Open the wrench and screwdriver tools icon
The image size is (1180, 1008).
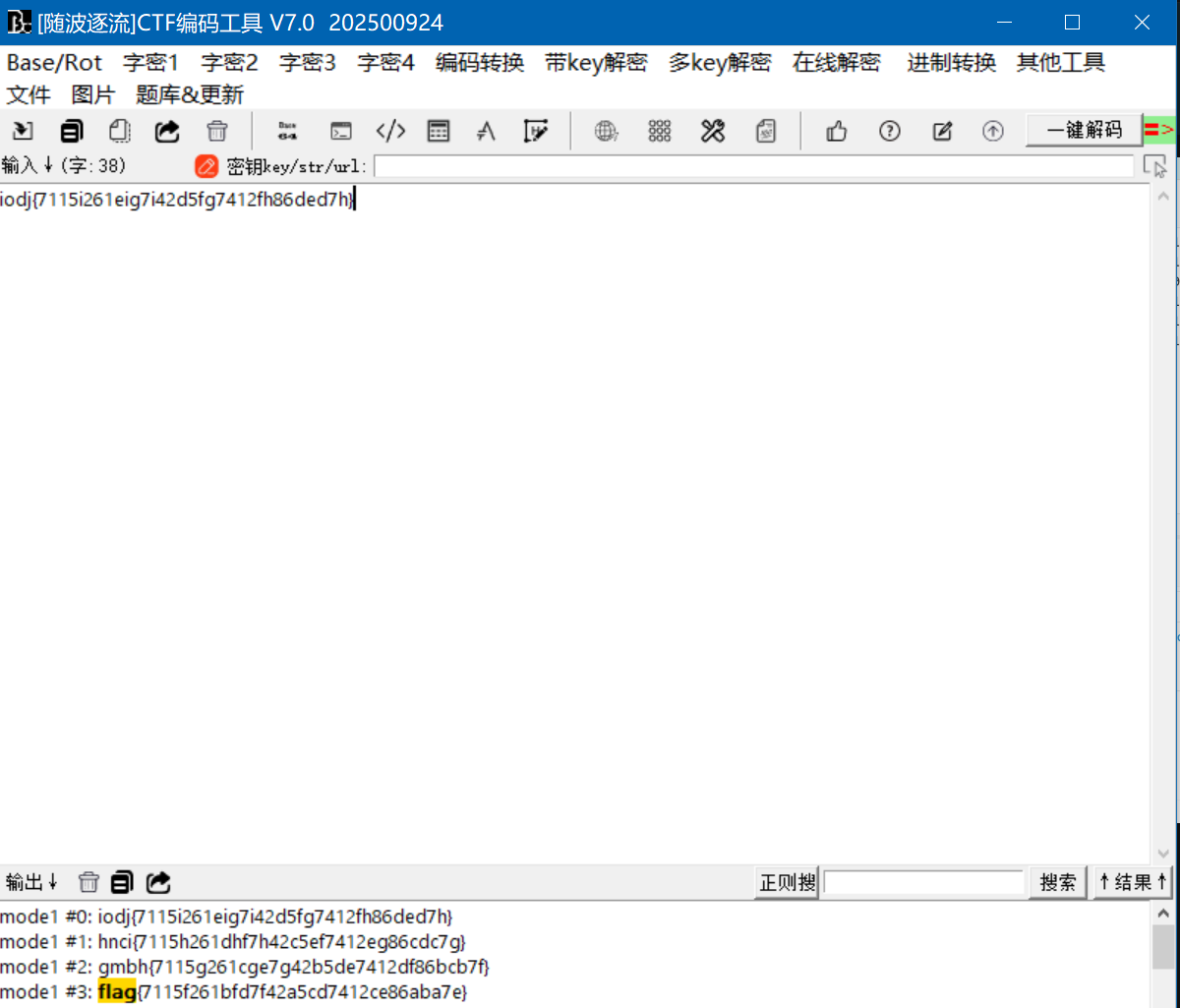click(x=713, y=131)
